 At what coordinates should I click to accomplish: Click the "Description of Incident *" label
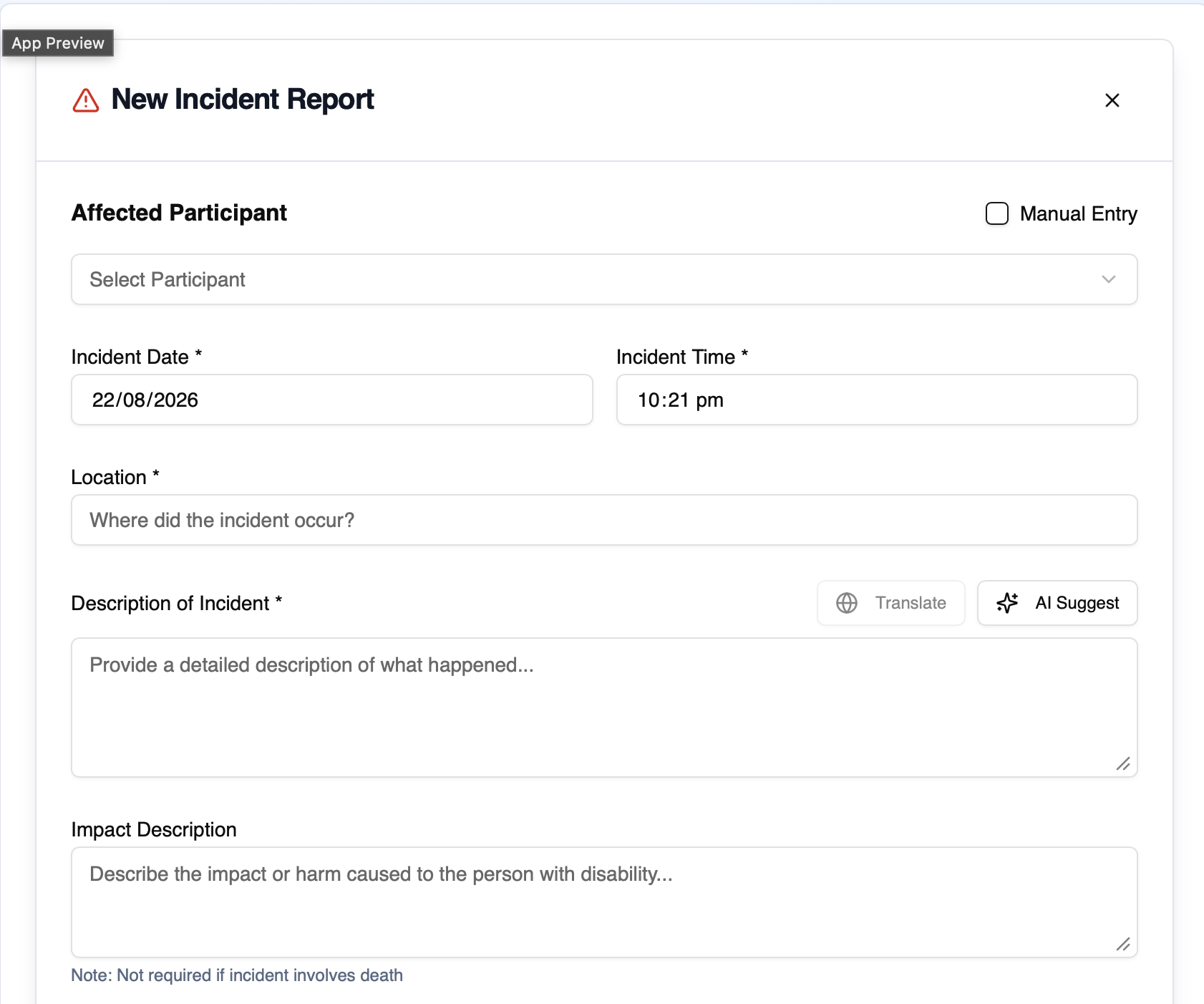pos(177,603)
